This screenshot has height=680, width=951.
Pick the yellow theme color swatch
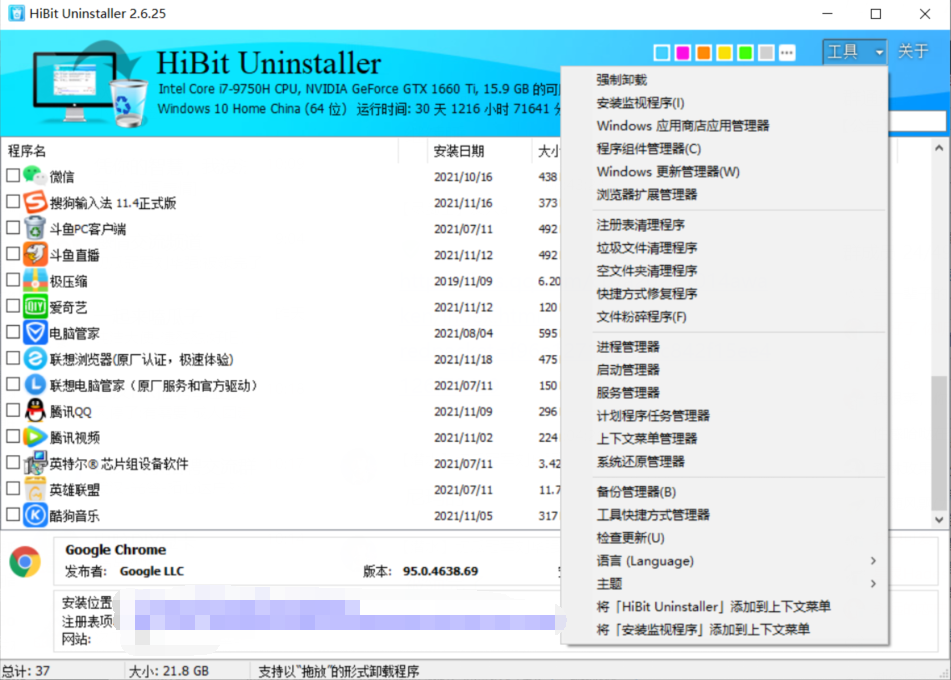click(x=724, y=53)
